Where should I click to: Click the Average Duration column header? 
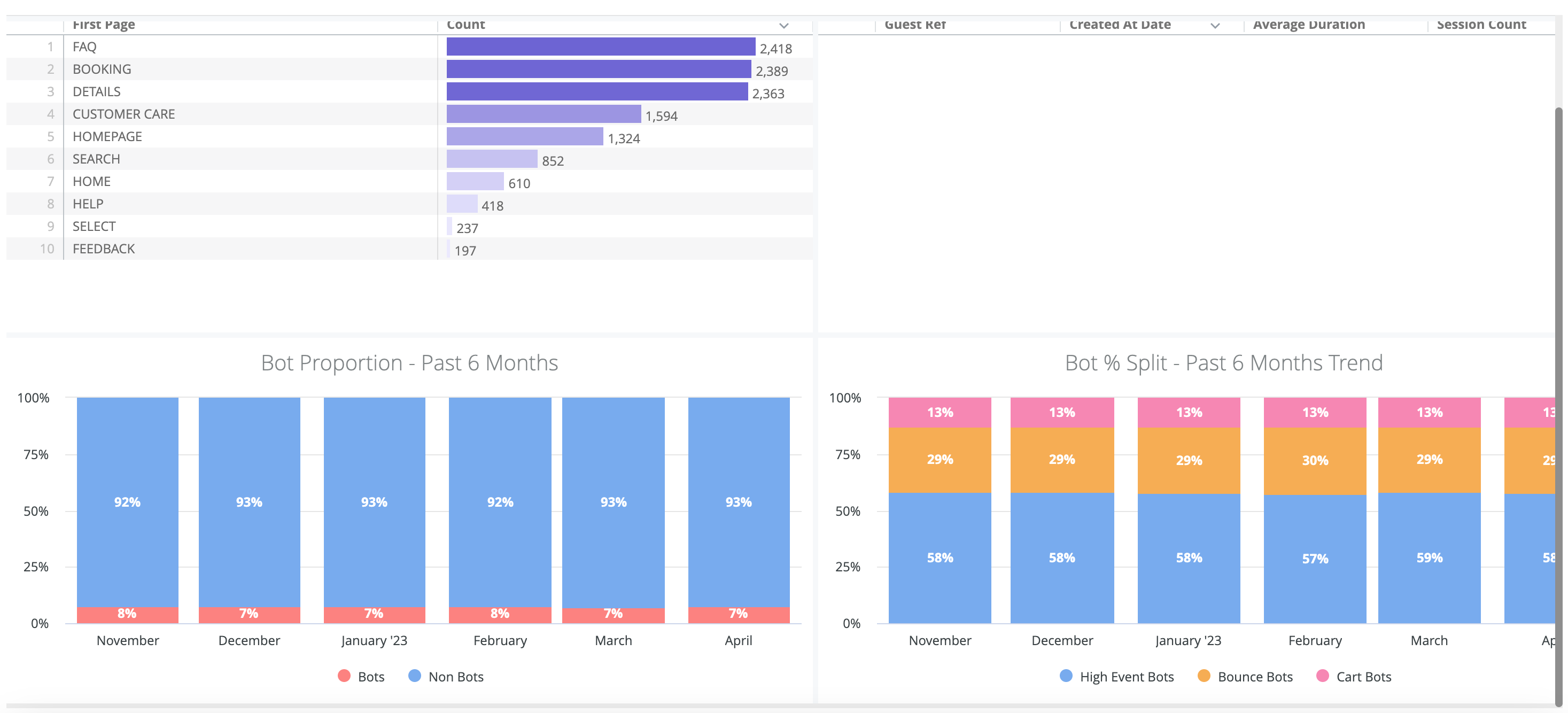[x=1308, y=25]
